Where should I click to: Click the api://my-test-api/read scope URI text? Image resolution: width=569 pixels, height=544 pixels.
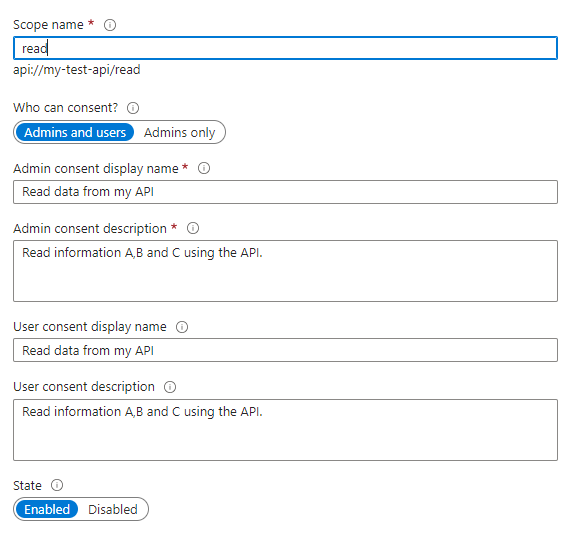[x=77, y=70]
